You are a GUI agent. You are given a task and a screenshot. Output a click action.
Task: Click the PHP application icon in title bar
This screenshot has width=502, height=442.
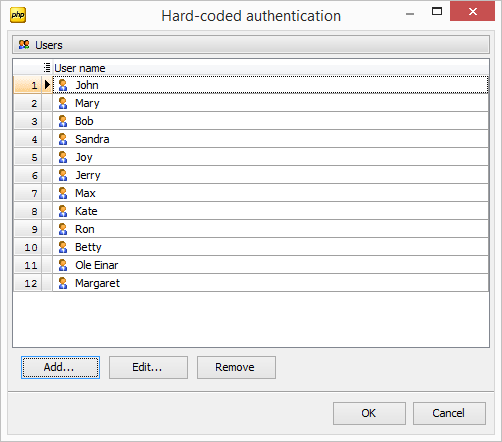18,15
